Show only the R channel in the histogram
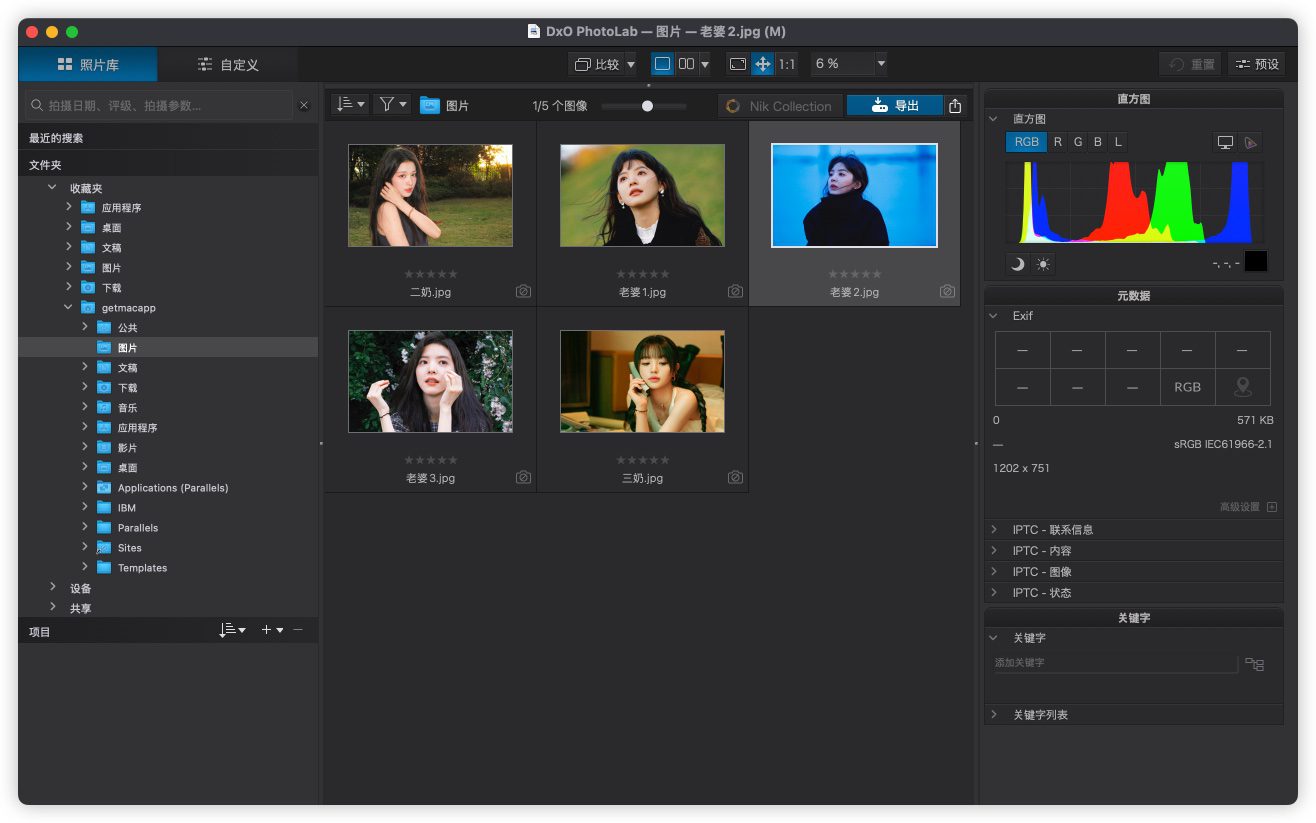This screenshot has width=1316, height=823. pos(1058,142)
